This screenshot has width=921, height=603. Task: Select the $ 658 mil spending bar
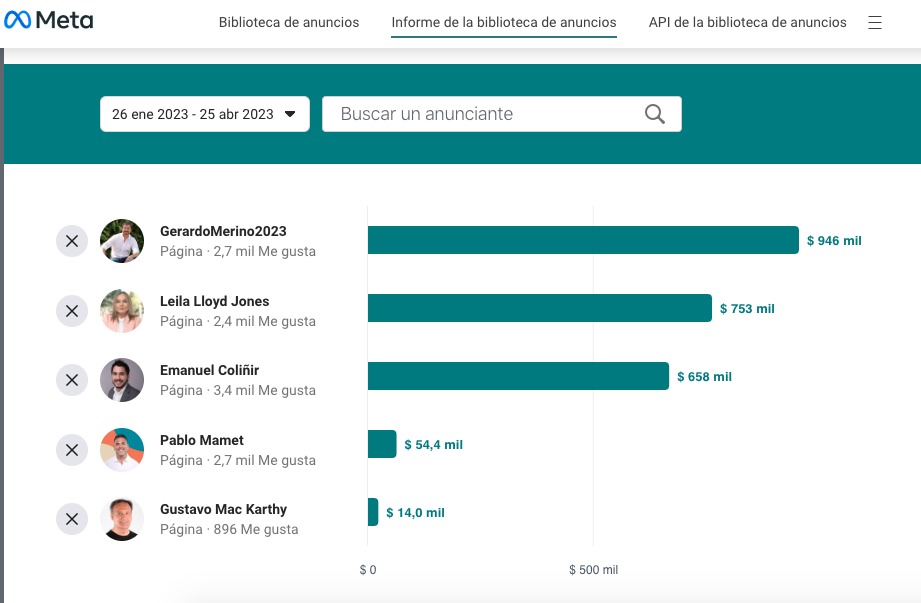(519, 376)
